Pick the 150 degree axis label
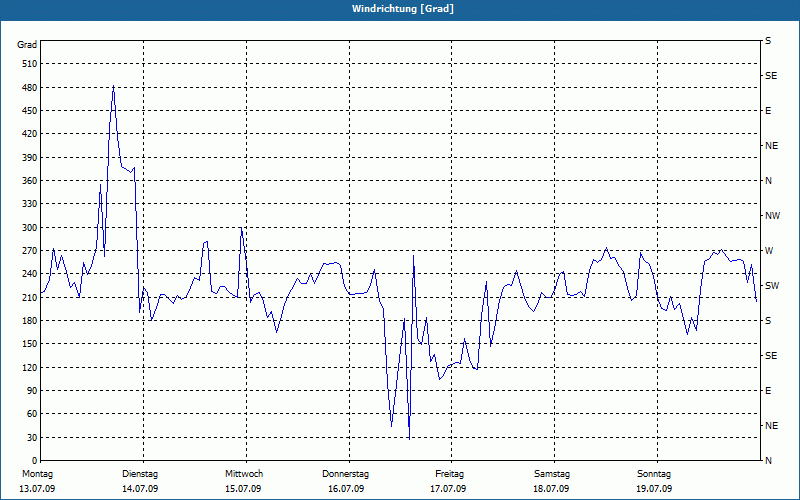The width and height of the screenshot is (800, 500). [x=30, y=343]
